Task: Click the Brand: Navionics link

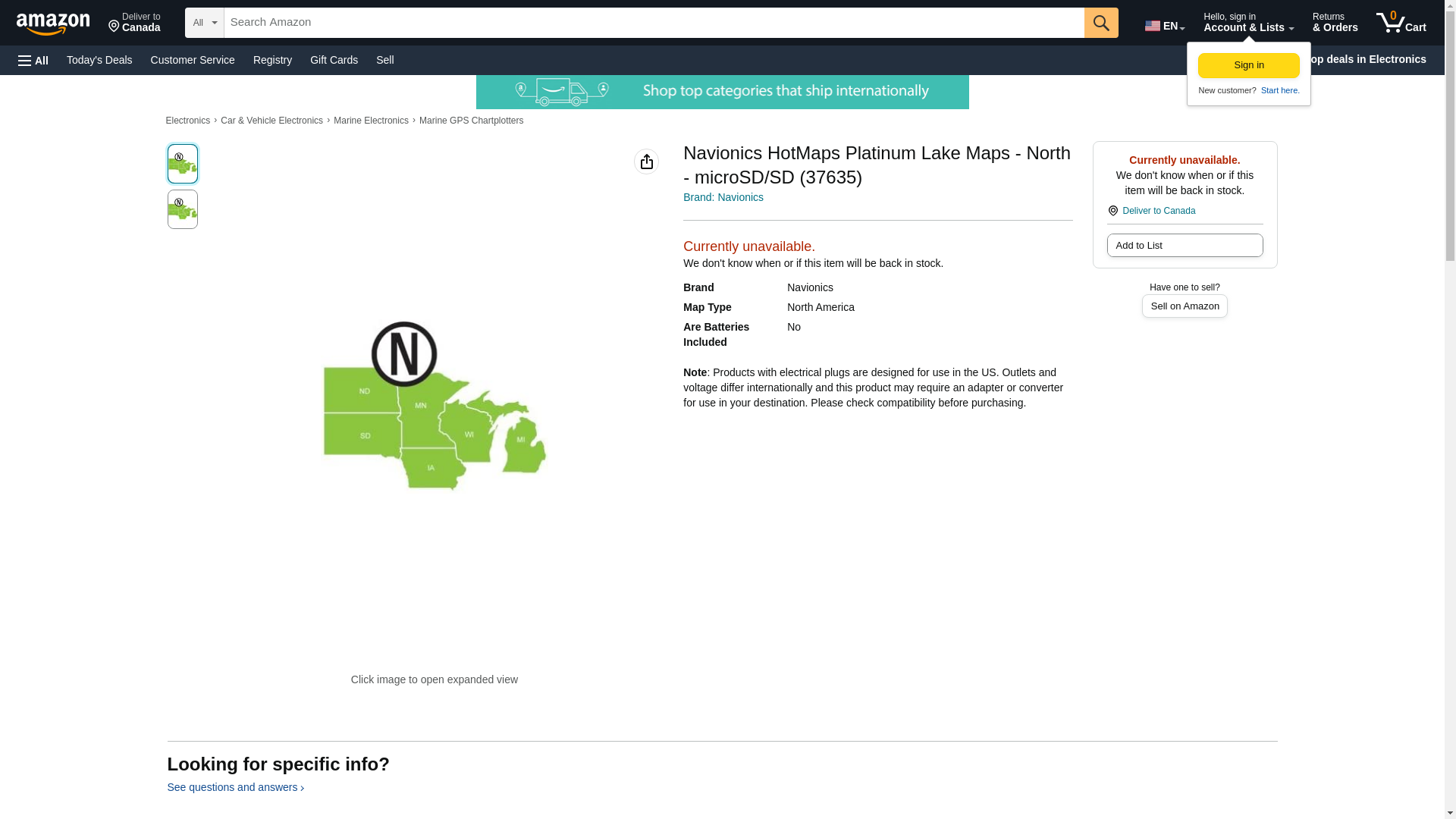Action: coord(723,197)
